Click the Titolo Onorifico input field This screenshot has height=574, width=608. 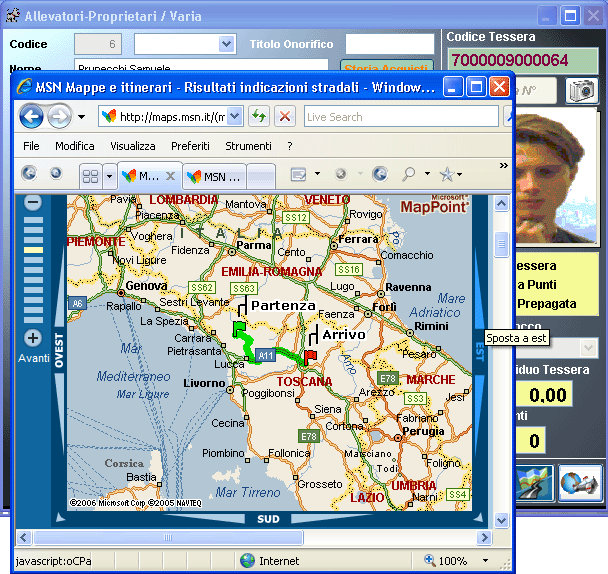coord(390,44)
